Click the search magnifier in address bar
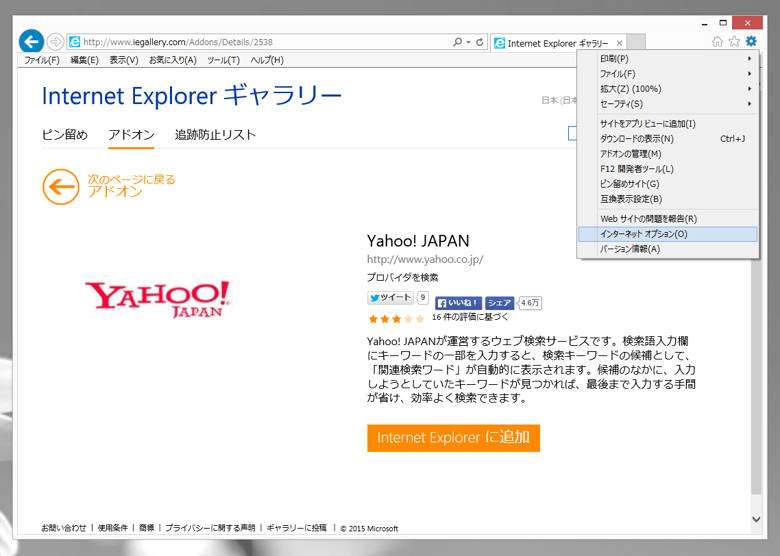The image size is (780, 556). point(457,42)
